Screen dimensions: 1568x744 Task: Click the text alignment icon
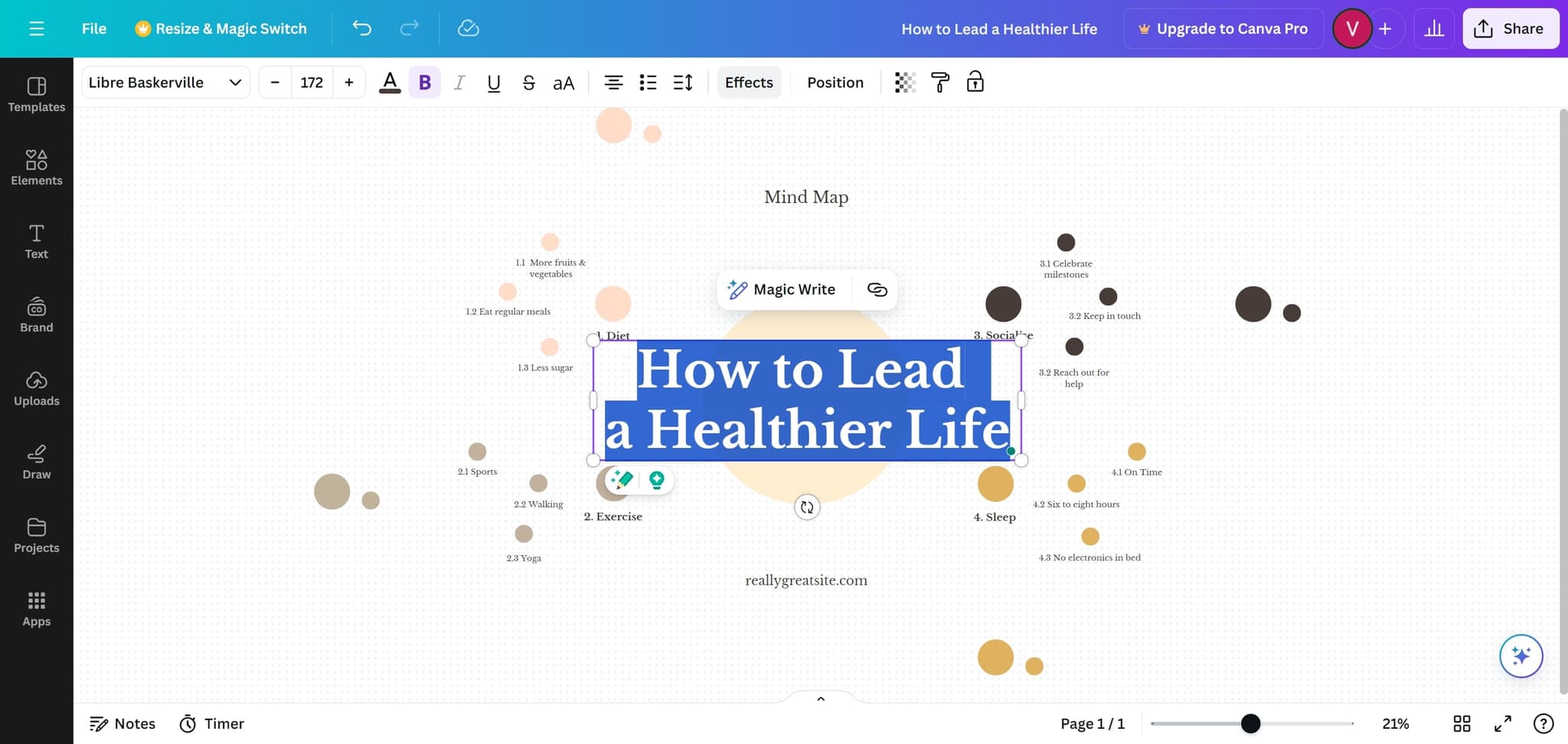point(613,83)
